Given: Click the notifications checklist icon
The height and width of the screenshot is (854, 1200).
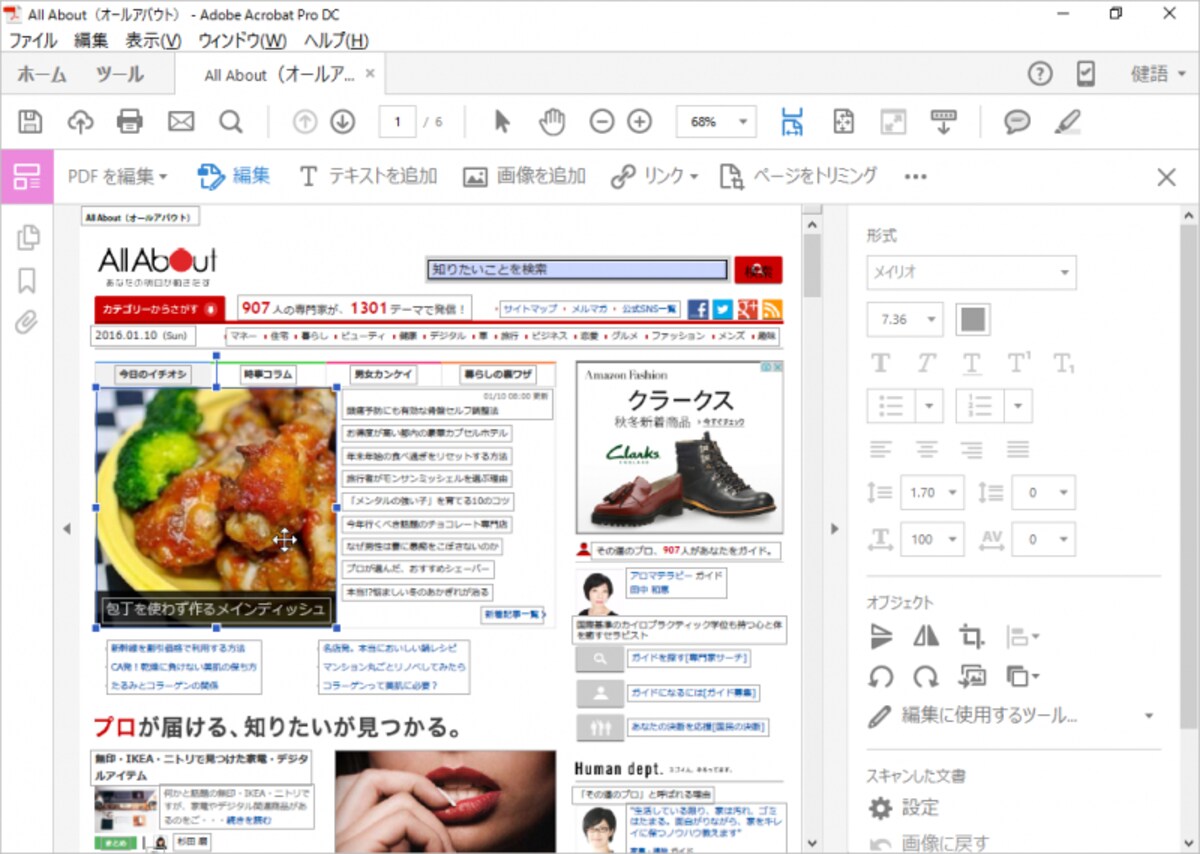Looking at the screenshot, I should tap(1086, 73).
